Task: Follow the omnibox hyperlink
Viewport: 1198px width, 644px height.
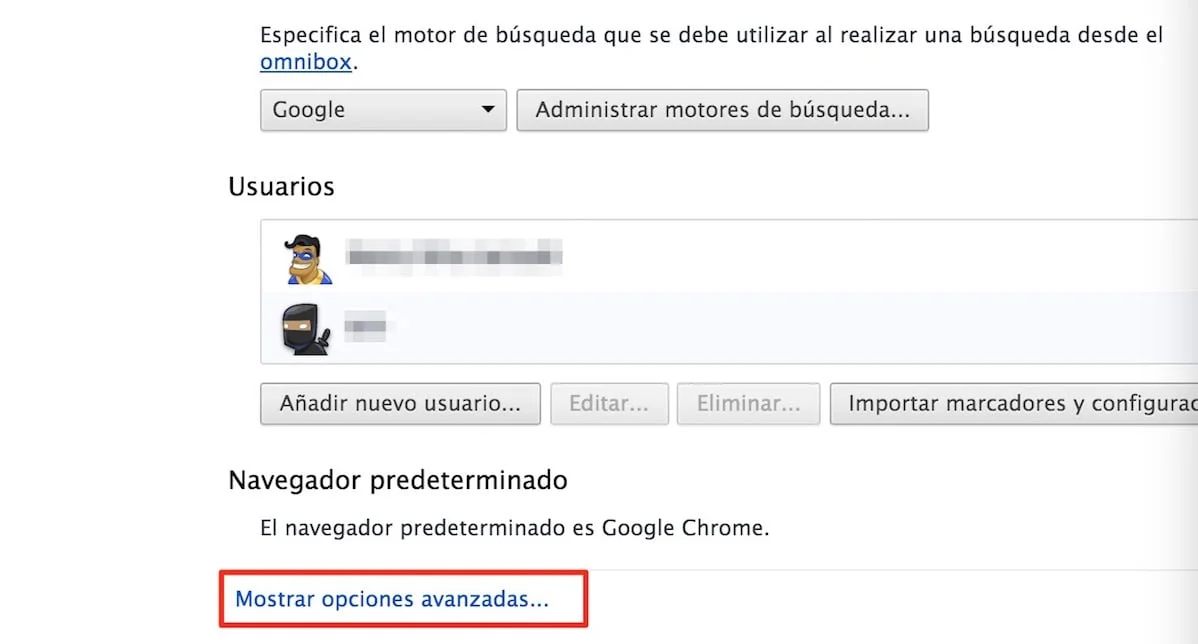Action: coord(306,62)
